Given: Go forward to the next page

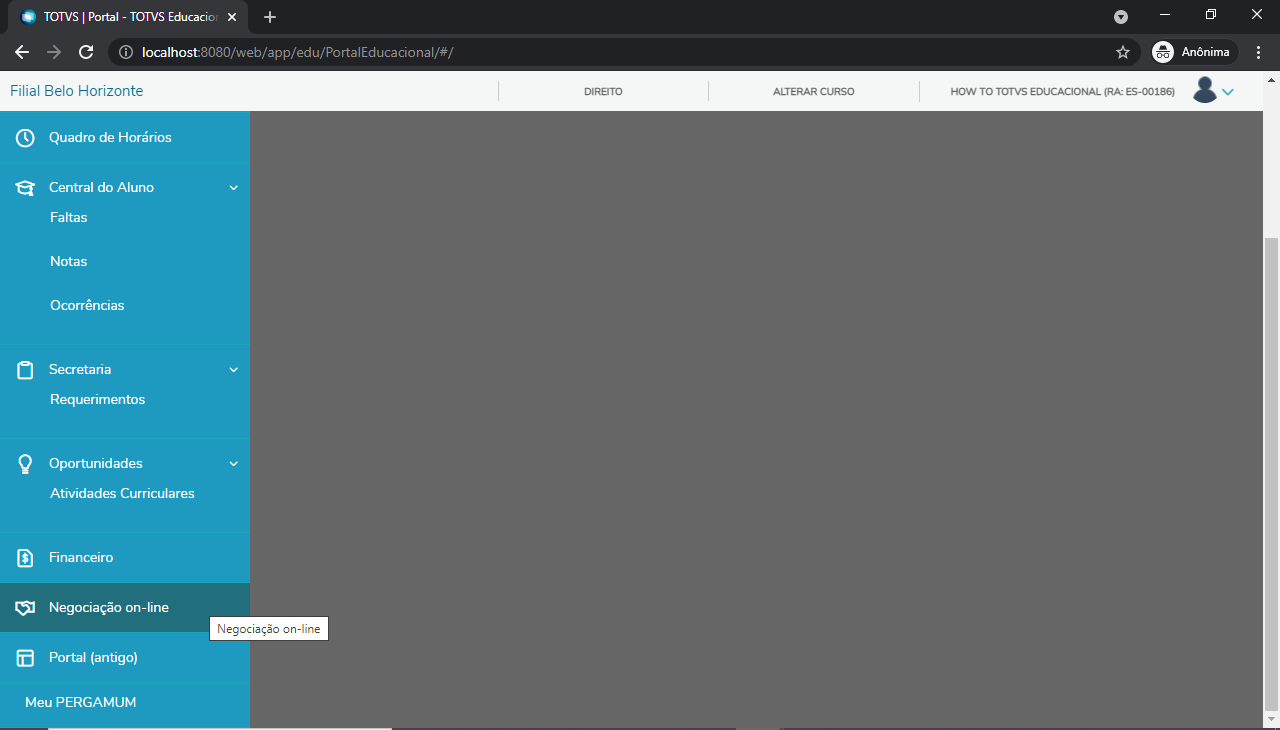Looking at the screenshot, I should click(x=54, y=52).
